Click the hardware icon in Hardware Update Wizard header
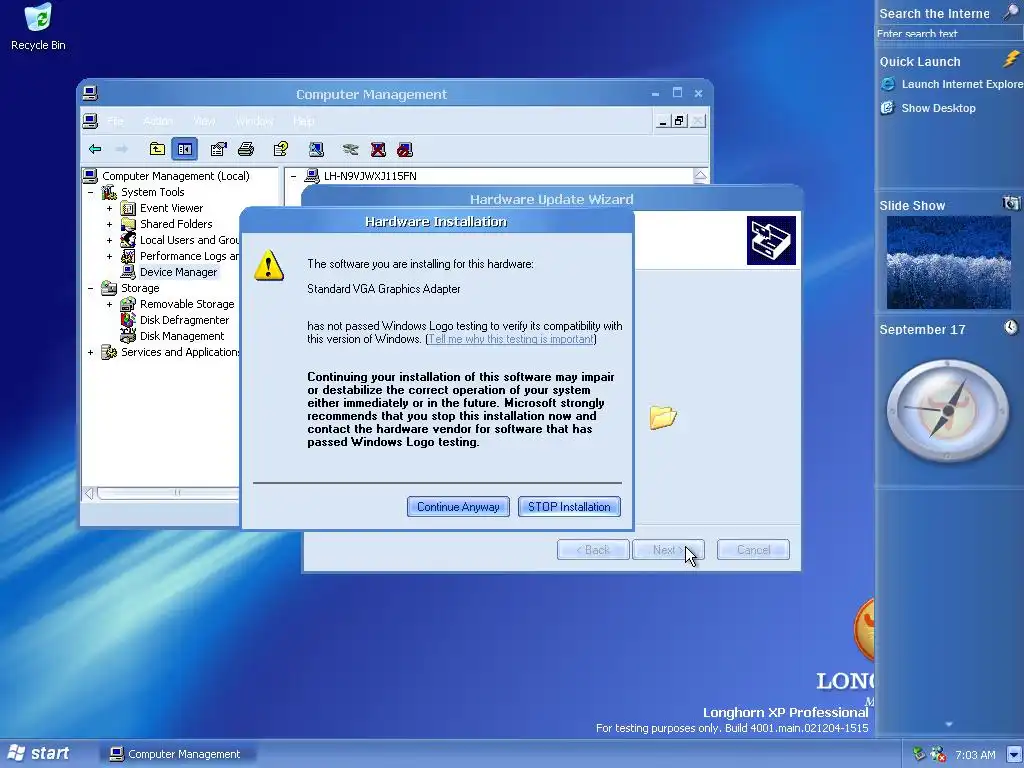The width and height of the screenshot is (1024, 768). click(x=771, y=240)
